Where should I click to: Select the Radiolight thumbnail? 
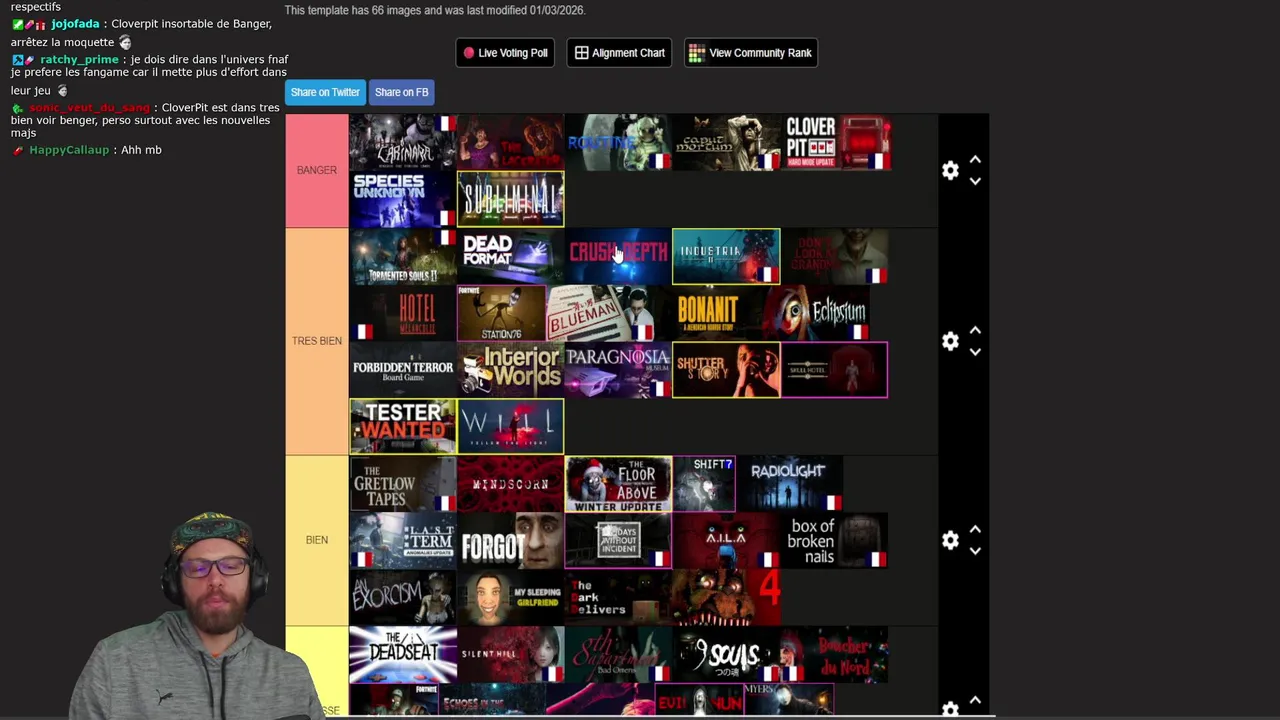click(789, 484)
